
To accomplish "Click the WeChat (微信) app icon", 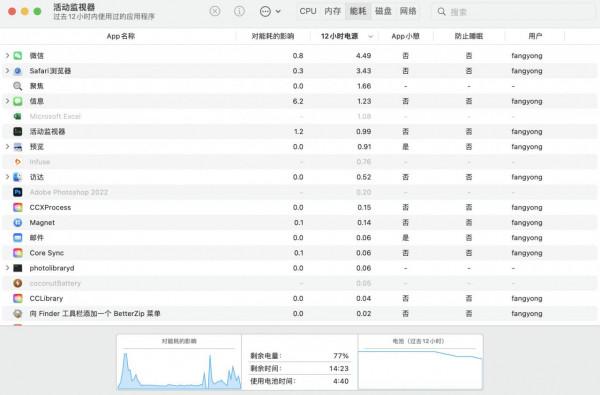I will click(18, 55).
